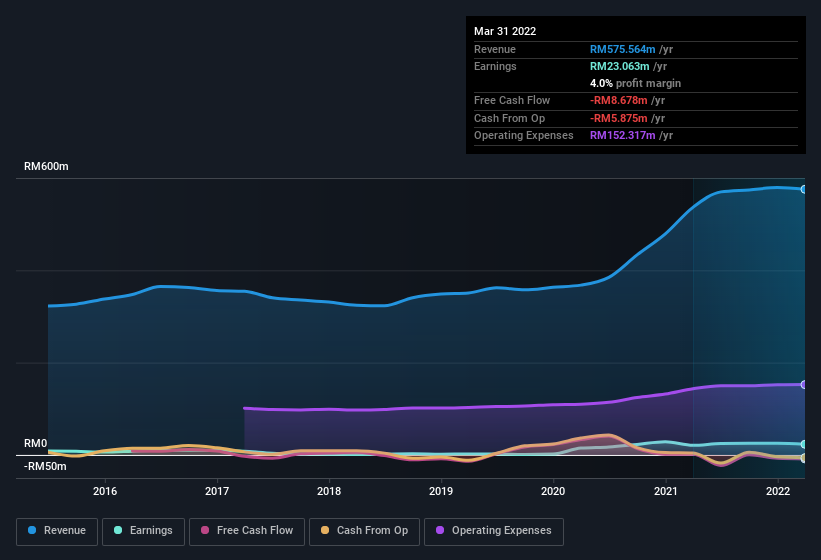Click the -RM5.875m cash from op value
The width and height of the screenshot is (821, 560).
pyautogui.click(x=618, y=118)
